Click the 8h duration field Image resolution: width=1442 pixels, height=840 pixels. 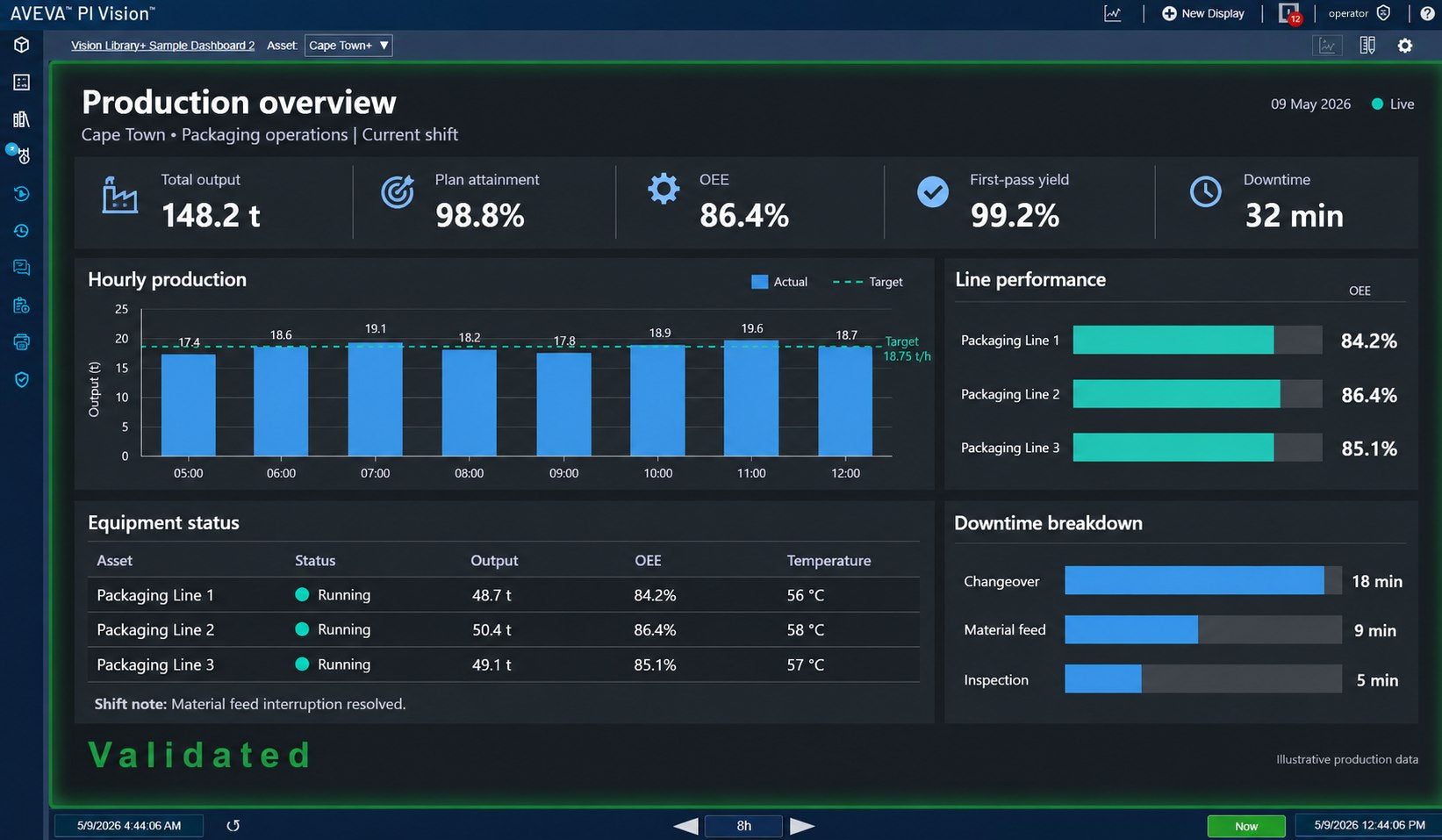tap(744, 826)
